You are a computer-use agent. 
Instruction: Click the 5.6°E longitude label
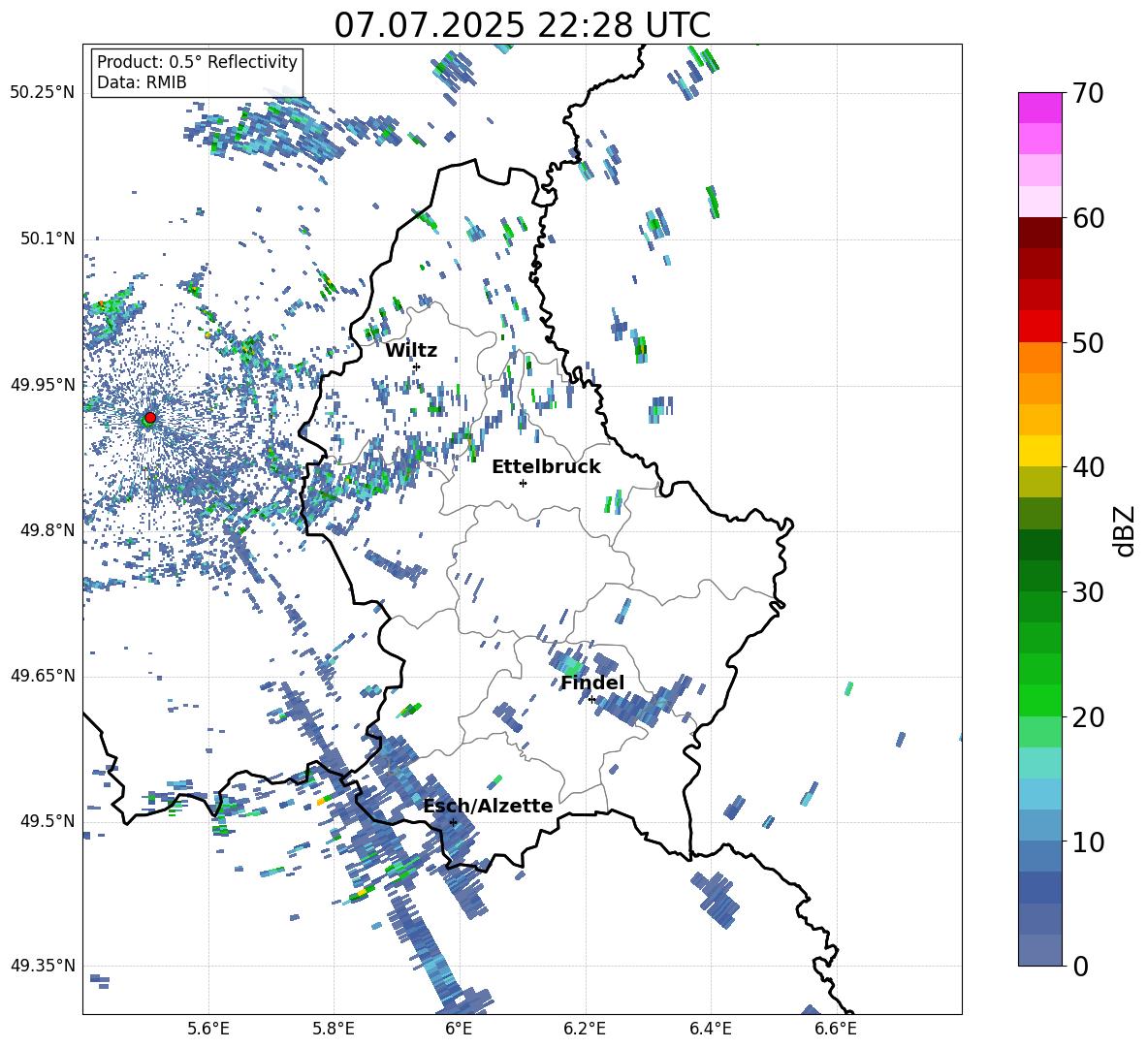207,1029
